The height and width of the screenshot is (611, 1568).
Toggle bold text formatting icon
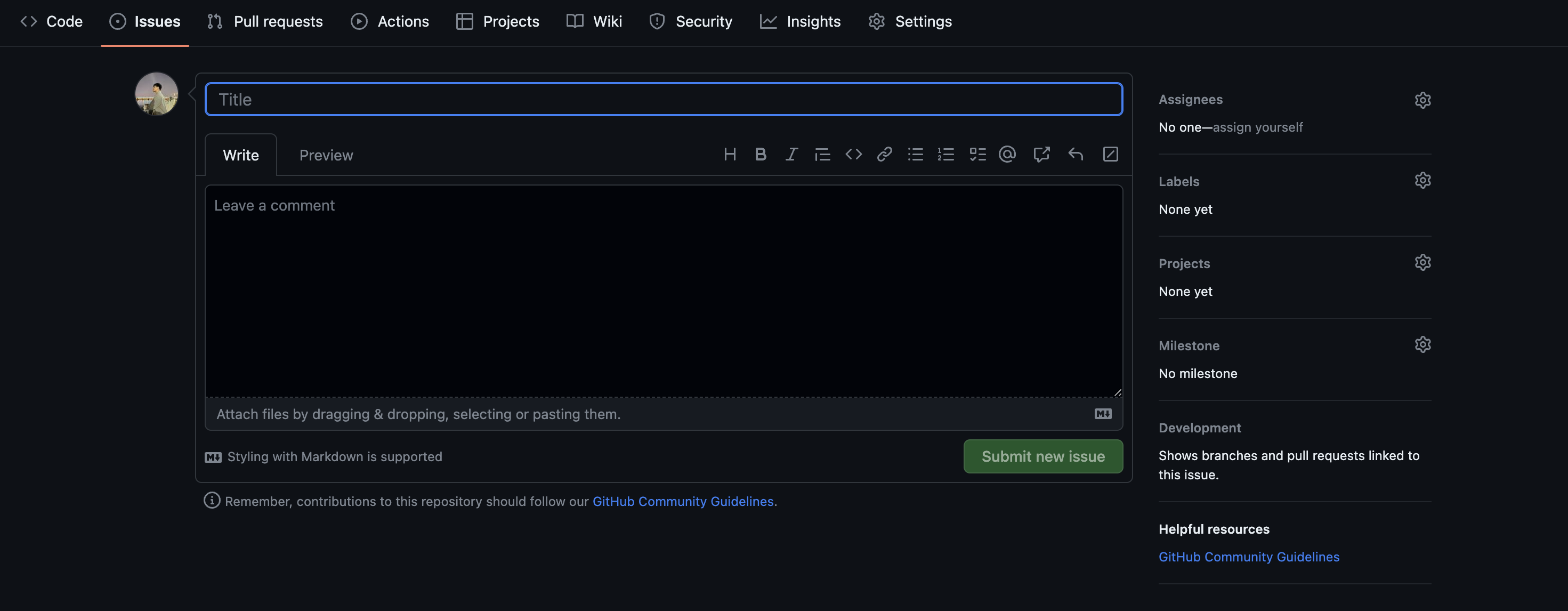760,154
